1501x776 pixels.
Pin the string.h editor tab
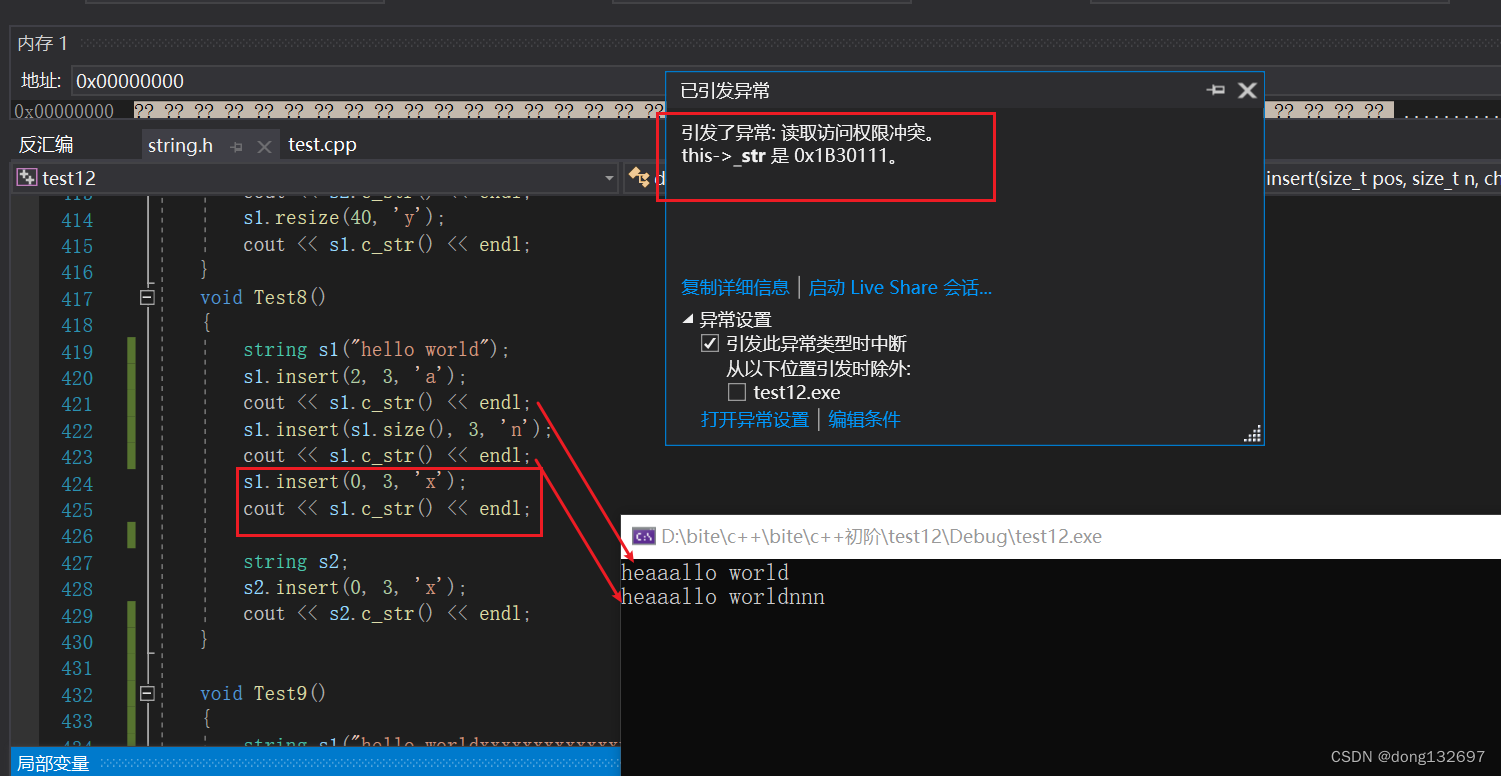pyautogui.click(x=237, y=146)
